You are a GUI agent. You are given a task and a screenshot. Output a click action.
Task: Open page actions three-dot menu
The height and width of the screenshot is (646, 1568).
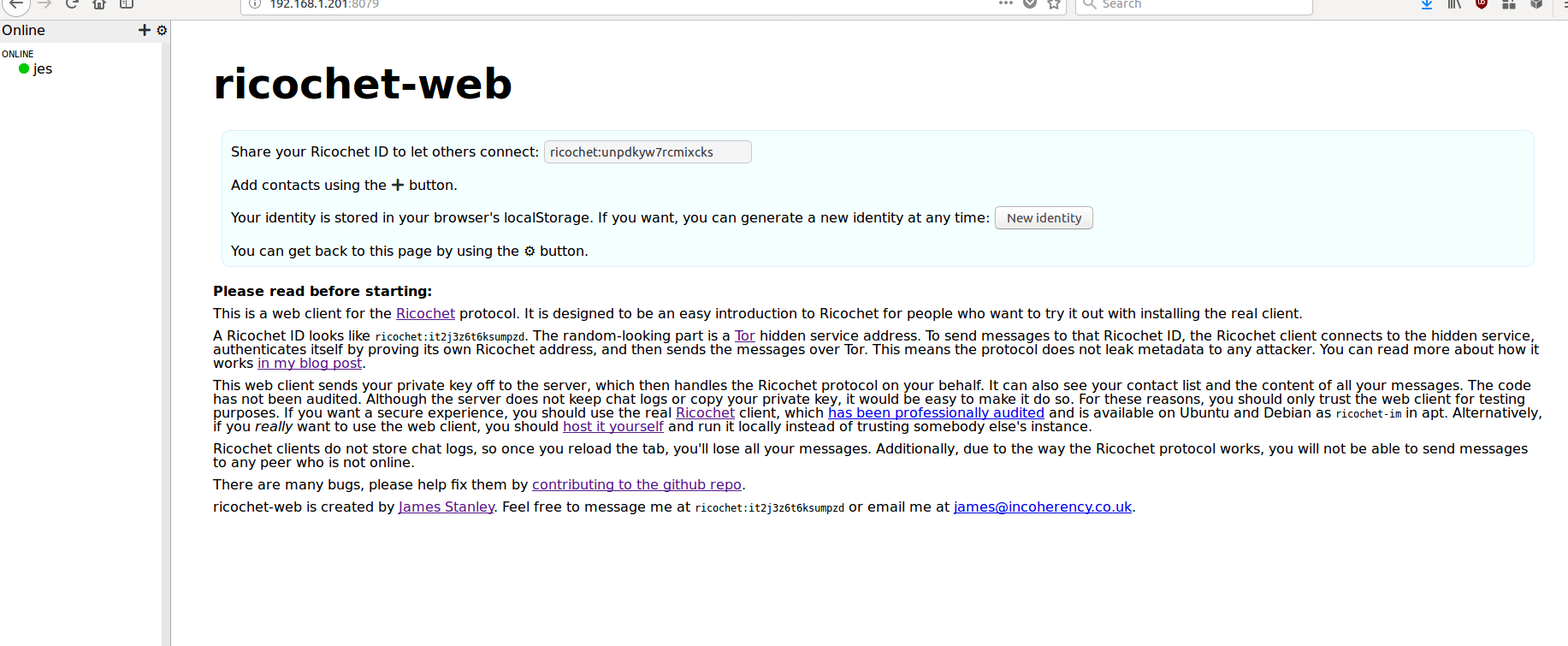(1006, 3)
